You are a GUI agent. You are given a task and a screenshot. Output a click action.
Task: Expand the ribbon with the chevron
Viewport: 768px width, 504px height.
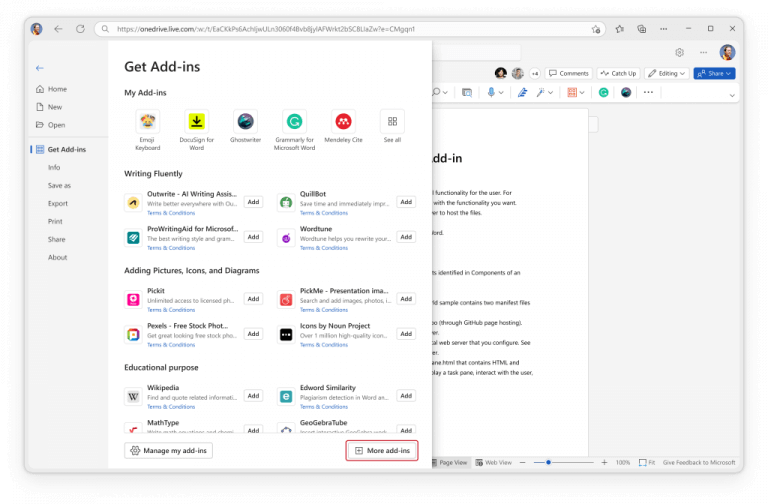(x=731, y=93)
